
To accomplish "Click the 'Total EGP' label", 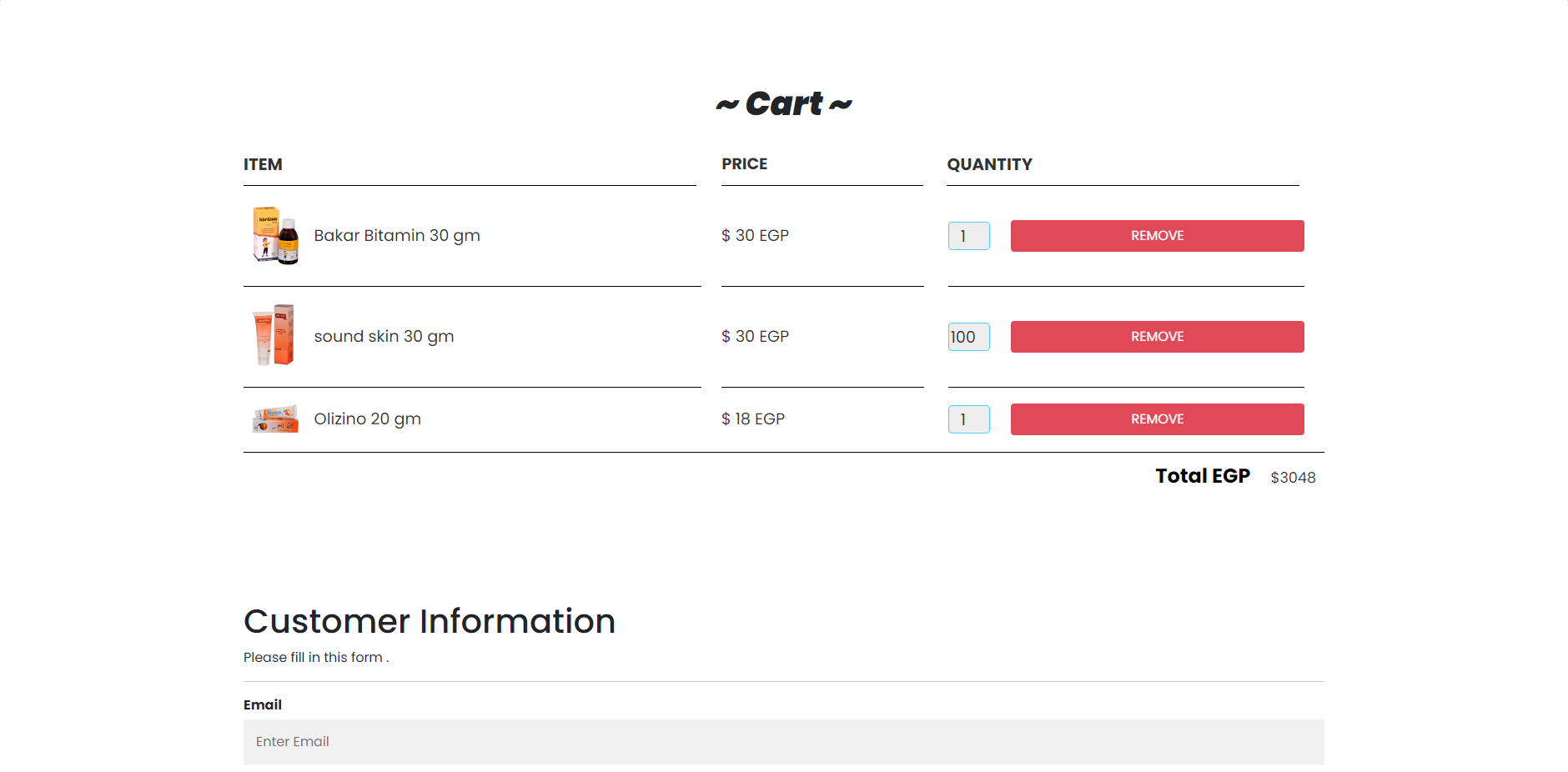I will (1203, 476).
